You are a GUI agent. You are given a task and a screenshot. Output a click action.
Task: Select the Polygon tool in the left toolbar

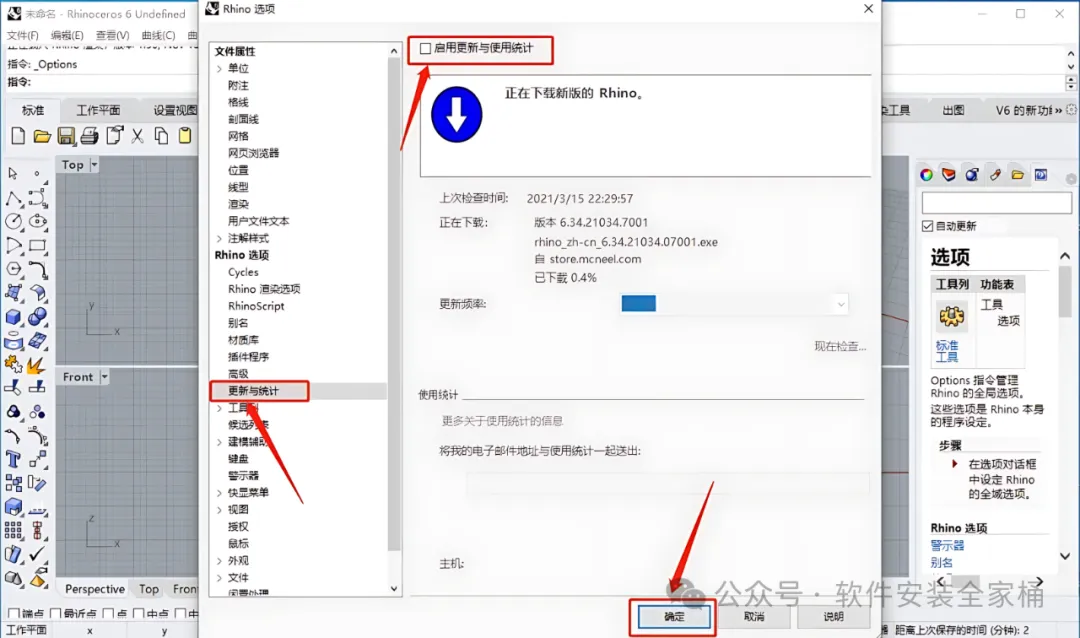pyautogui.click(x=13, y=269)
